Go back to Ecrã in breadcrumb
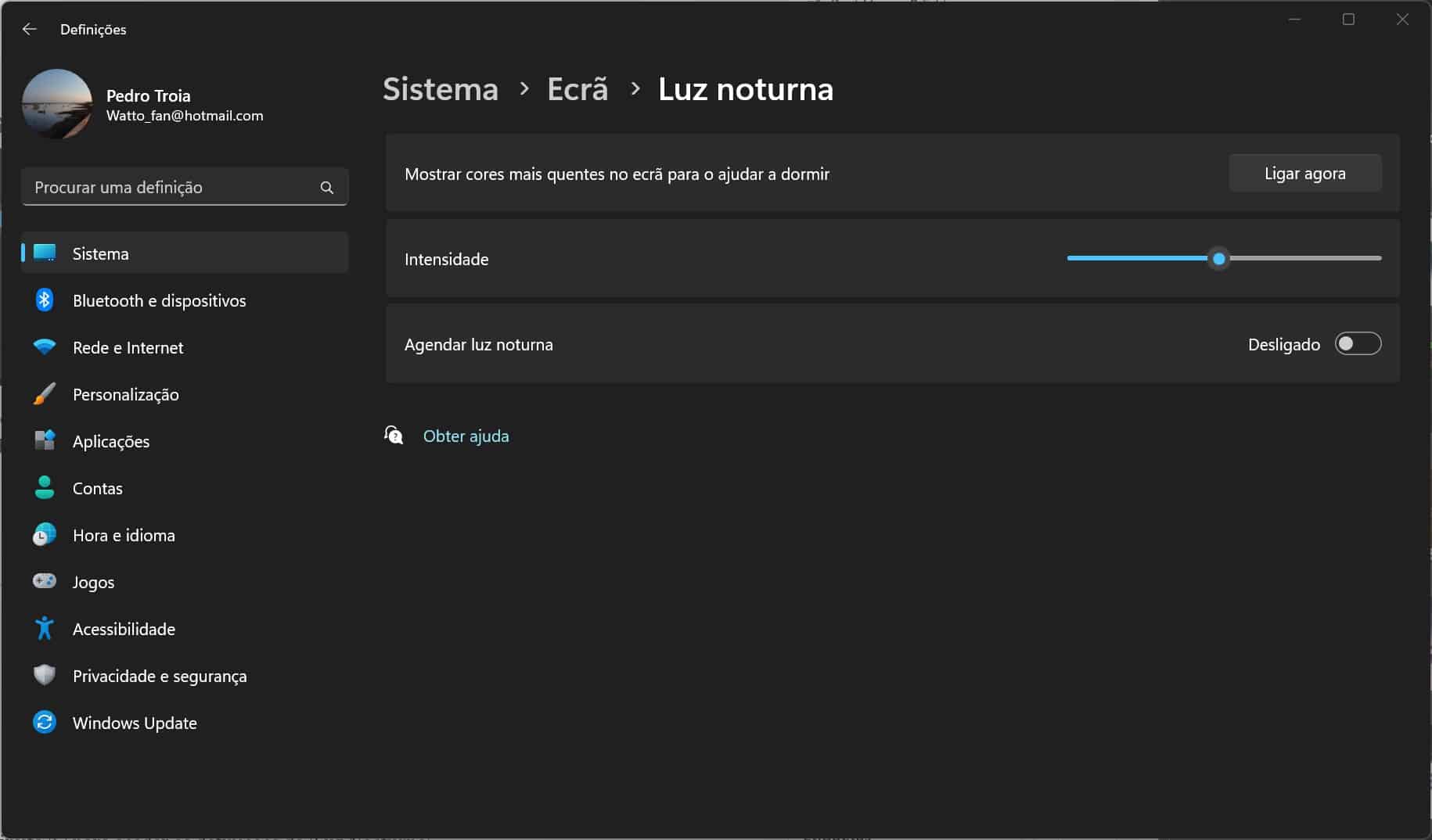The image size is (1432, 840). tap(577, 89)
